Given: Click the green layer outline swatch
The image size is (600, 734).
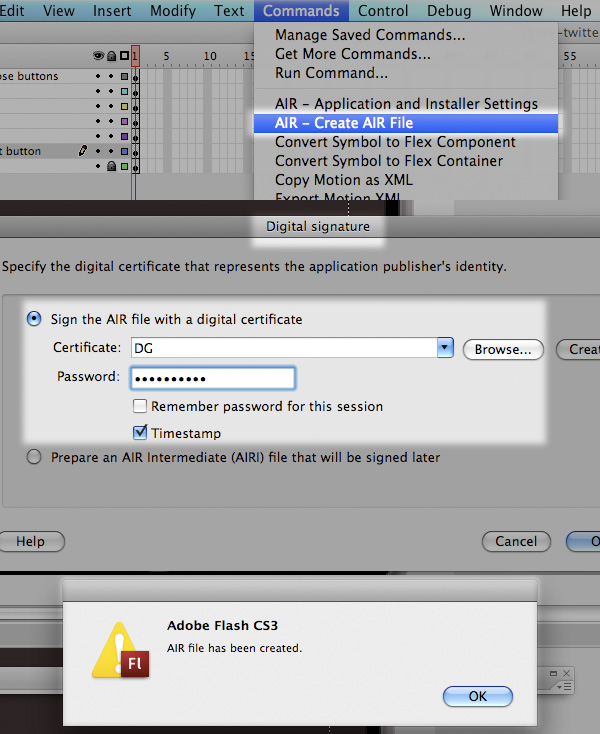Looking at the screenshot, I should pos(124,166).
